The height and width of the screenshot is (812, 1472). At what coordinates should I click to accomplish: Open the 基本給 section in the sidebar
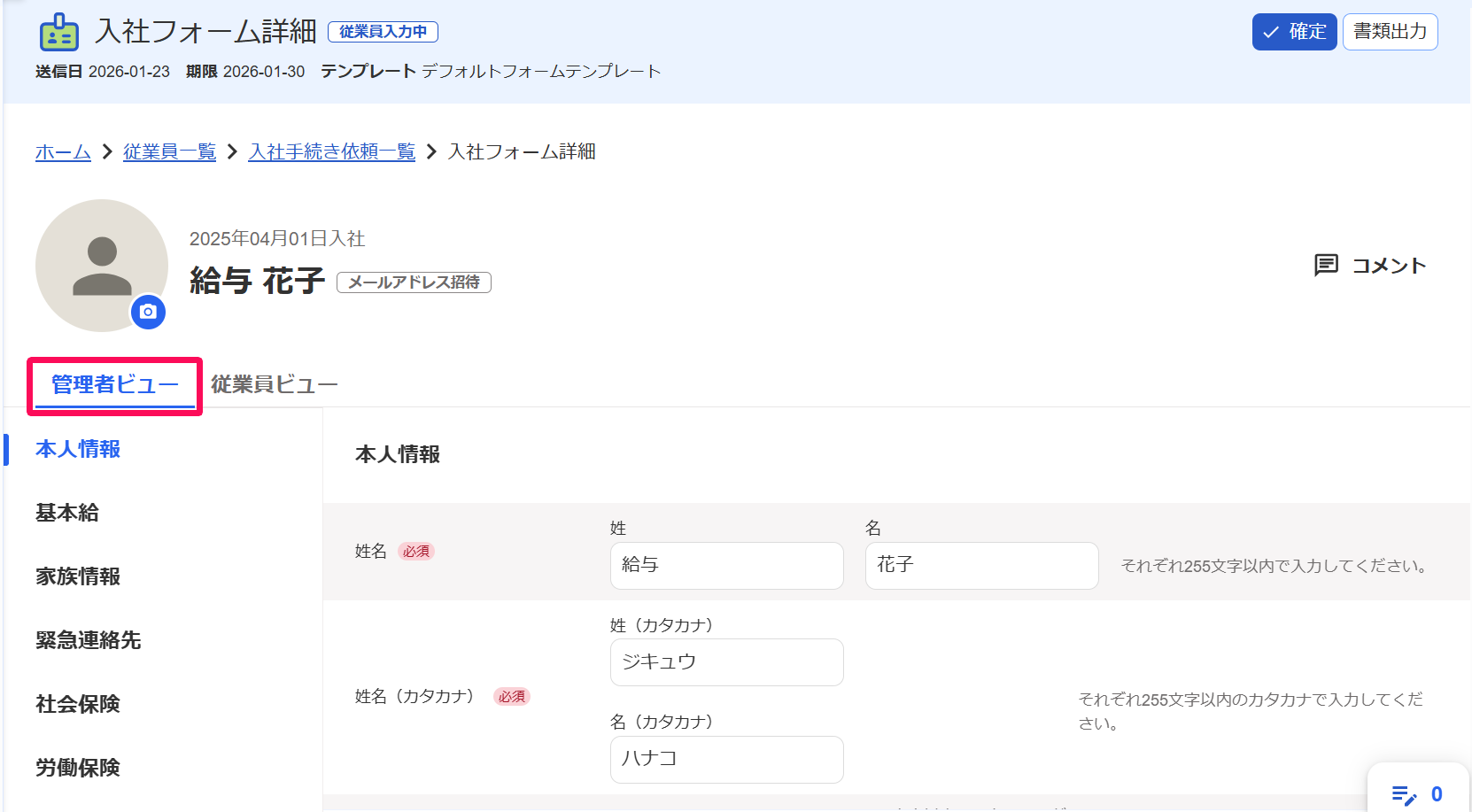point(66,513)
